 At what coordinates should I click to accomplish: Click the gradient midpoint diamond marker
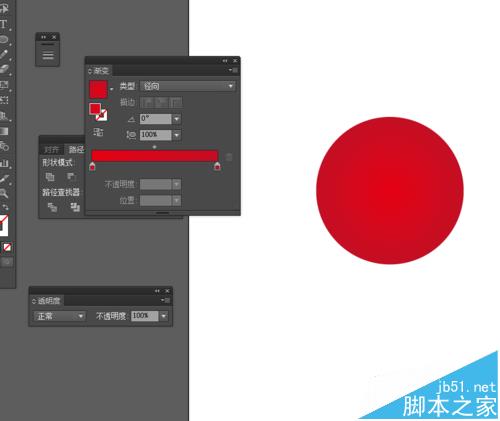tap(154, 147)
